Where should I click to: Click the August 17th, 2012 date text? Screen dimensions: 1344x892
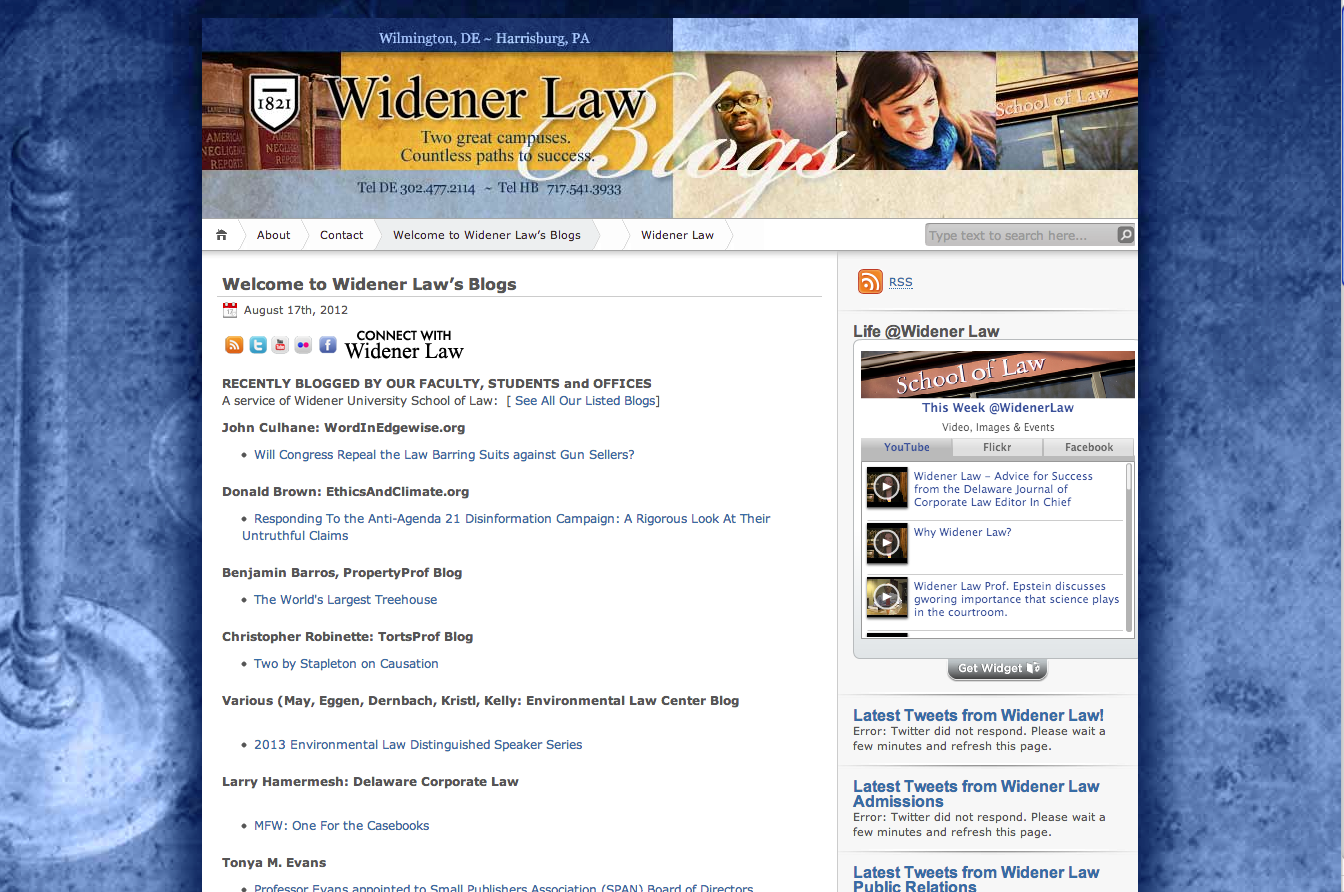tap(296, 310)
